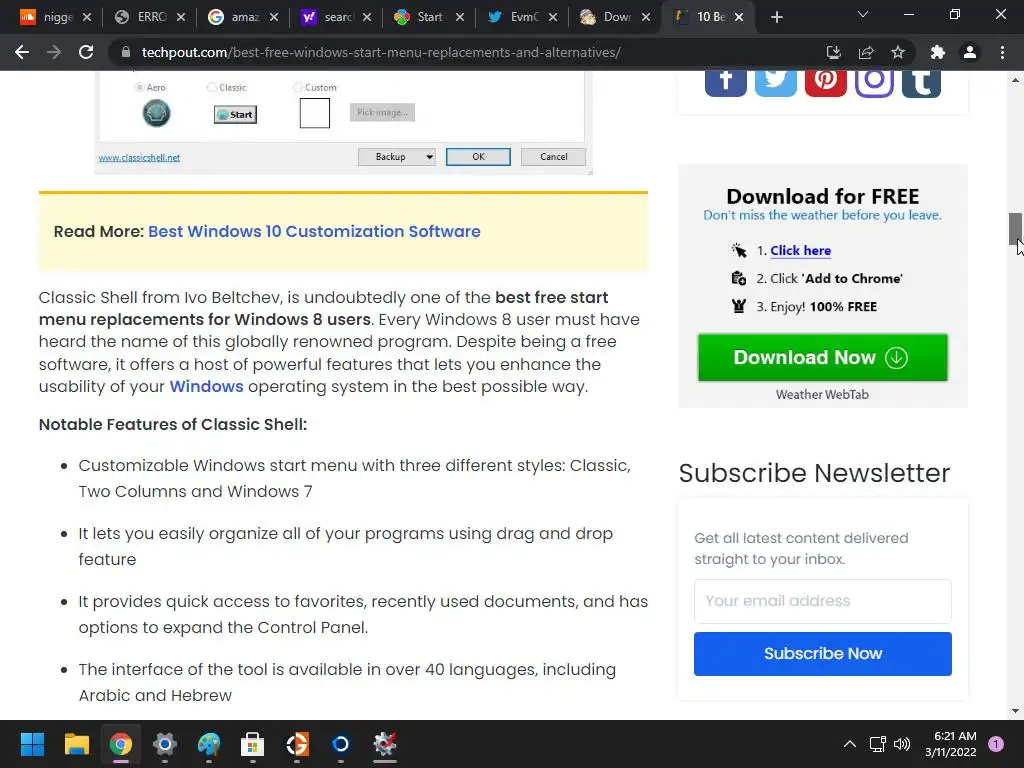Click the 'Click here' ad link
This screenshot has width=1024, height=768.
(x=801, y=250)
